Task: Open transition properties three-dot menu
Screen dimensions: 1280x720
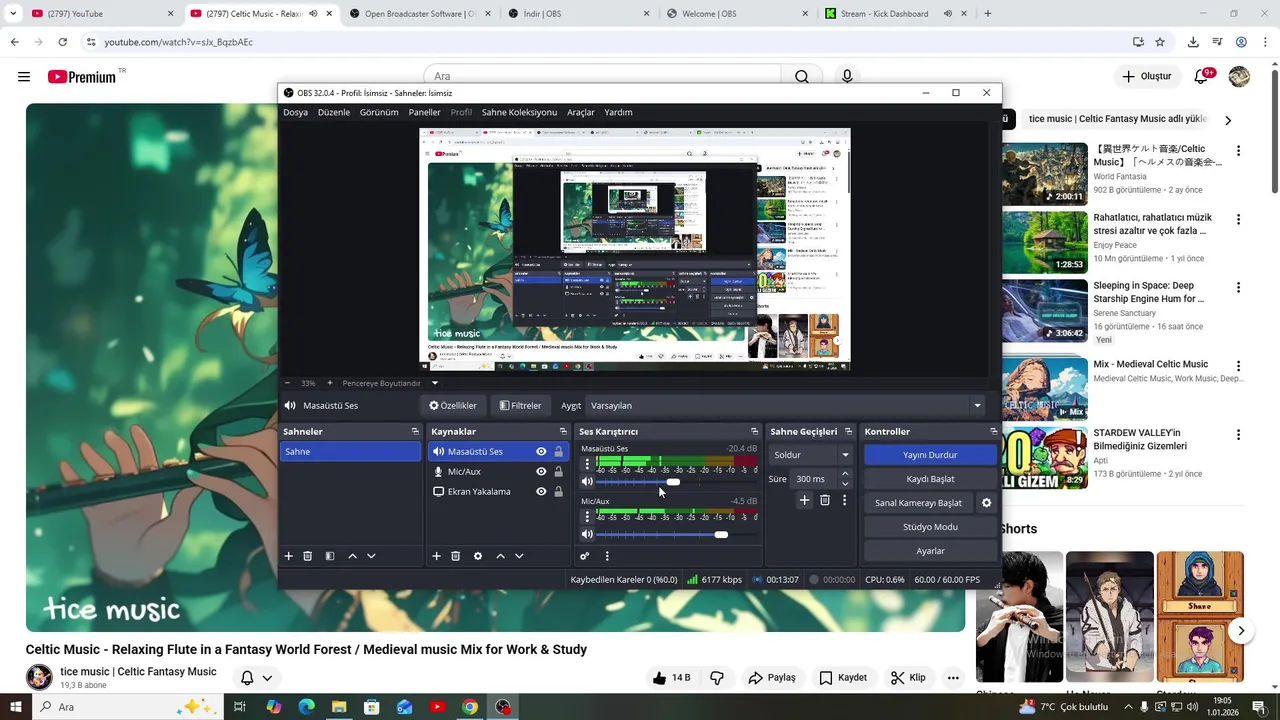Action: [844, 500]
